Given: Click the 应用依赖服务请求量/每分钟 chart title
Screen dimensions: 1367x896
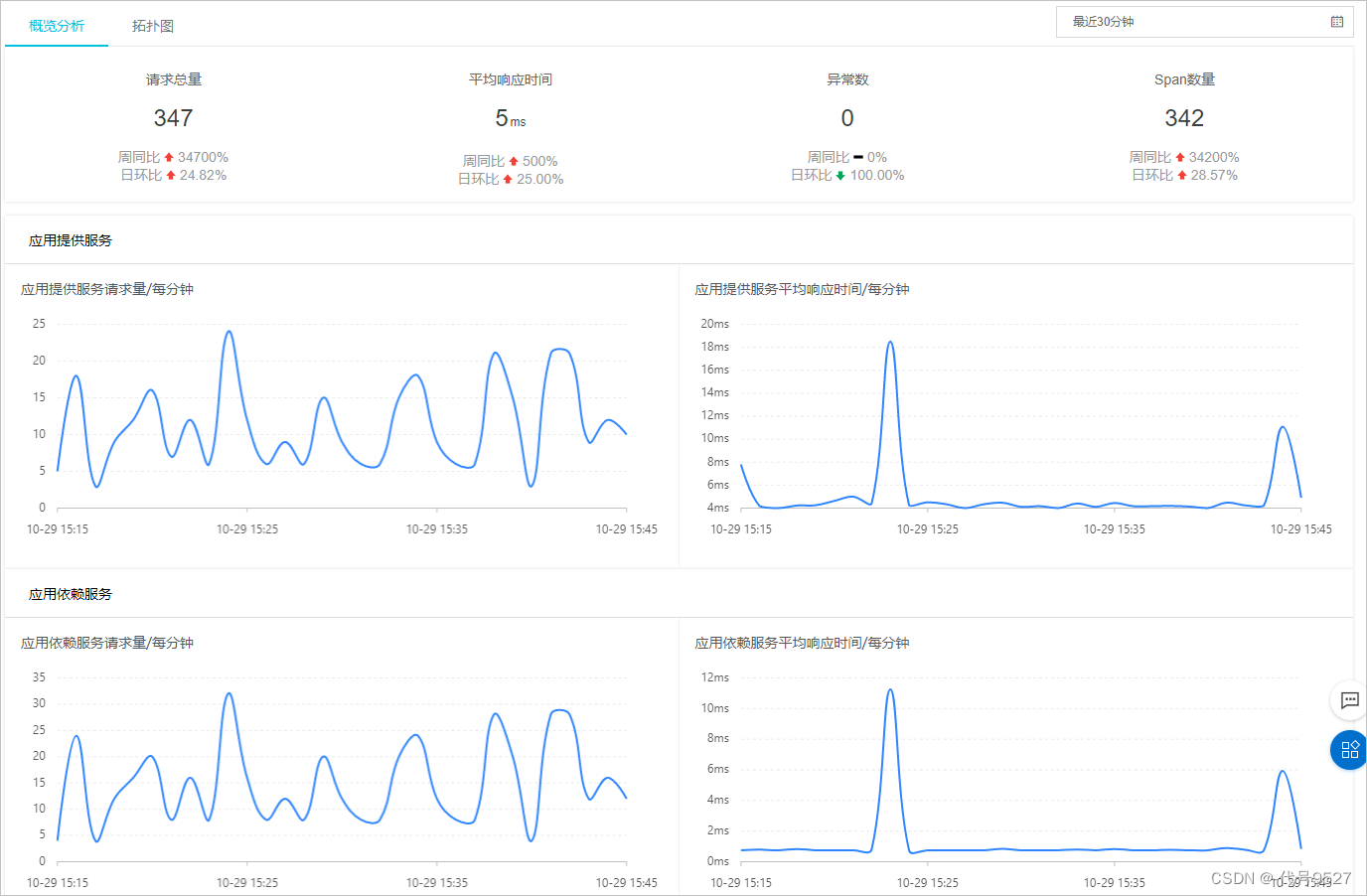Looking at the screenshot, I should [x=107, y=643].
